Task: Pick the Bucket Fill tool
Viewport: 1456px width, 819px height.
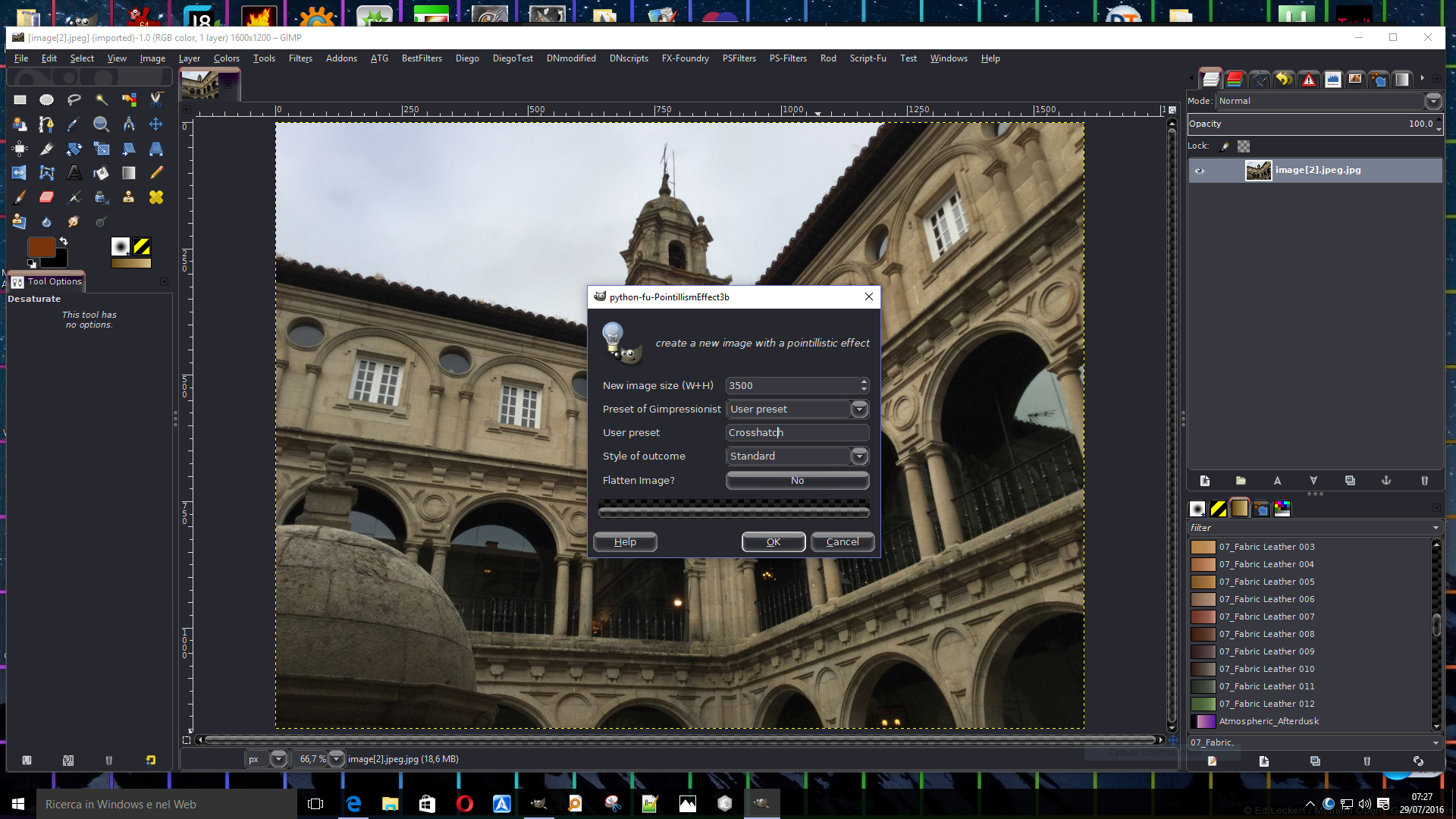Action: tap(102, 173)
